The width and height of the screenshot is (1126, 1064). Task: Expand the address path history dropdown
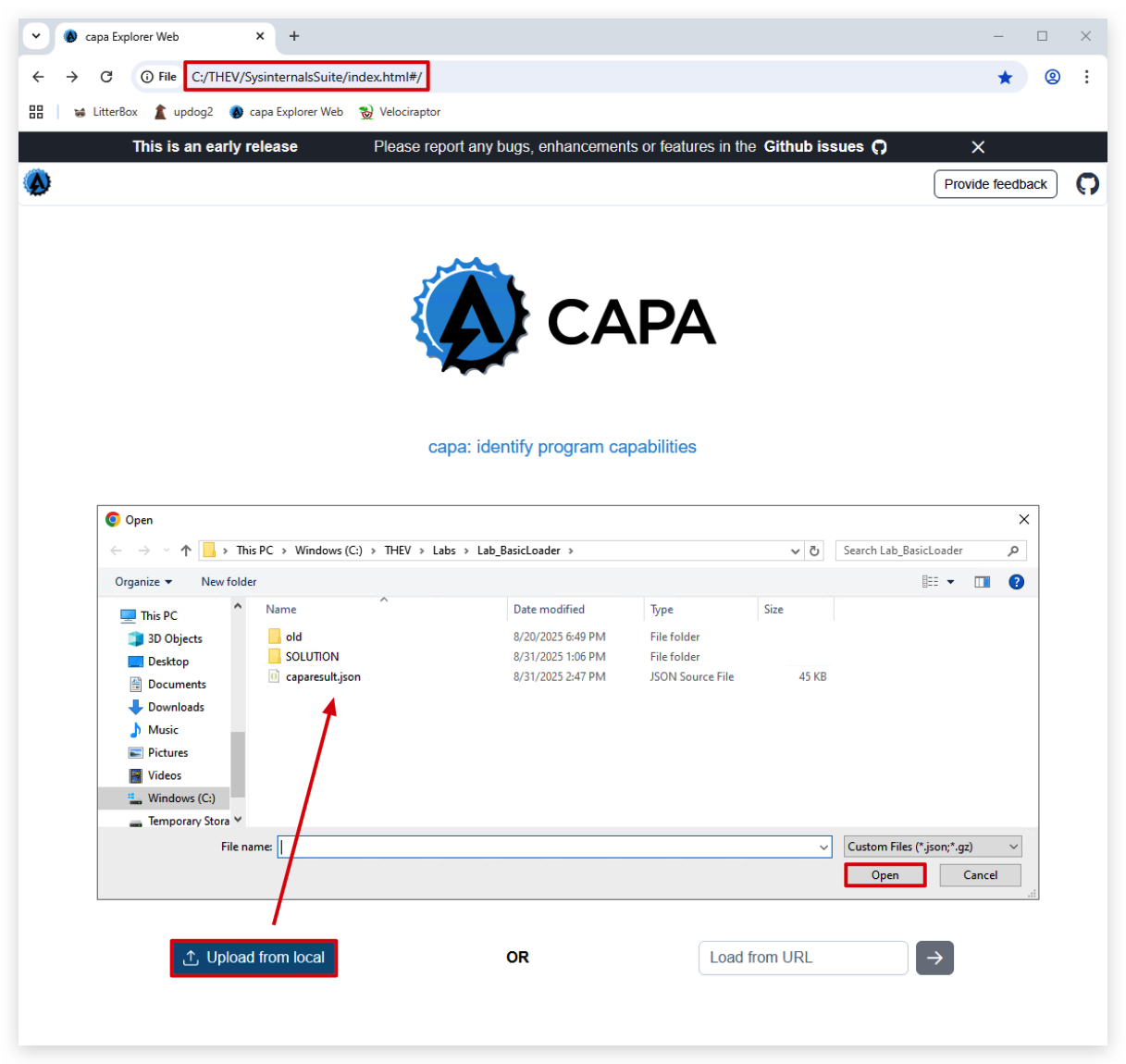point(795,551)
